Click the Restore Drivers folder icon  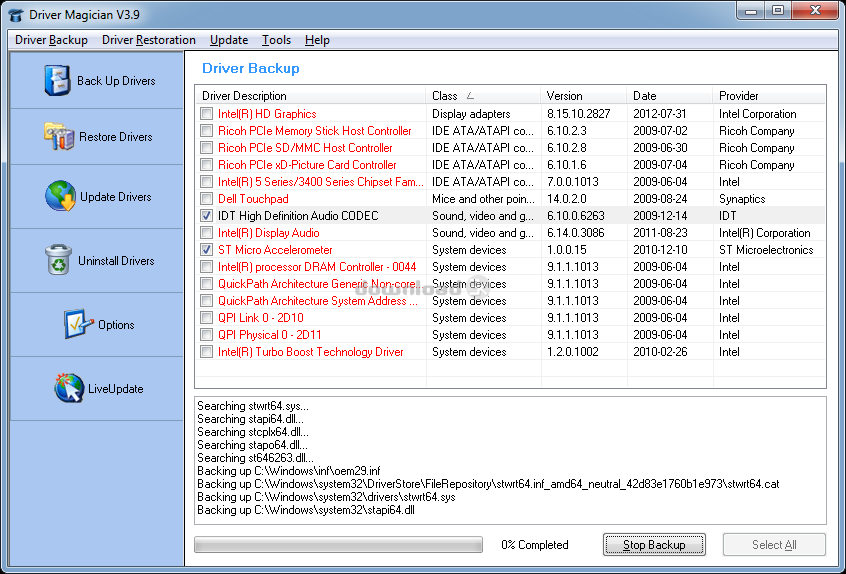click(x=59, y=136)
